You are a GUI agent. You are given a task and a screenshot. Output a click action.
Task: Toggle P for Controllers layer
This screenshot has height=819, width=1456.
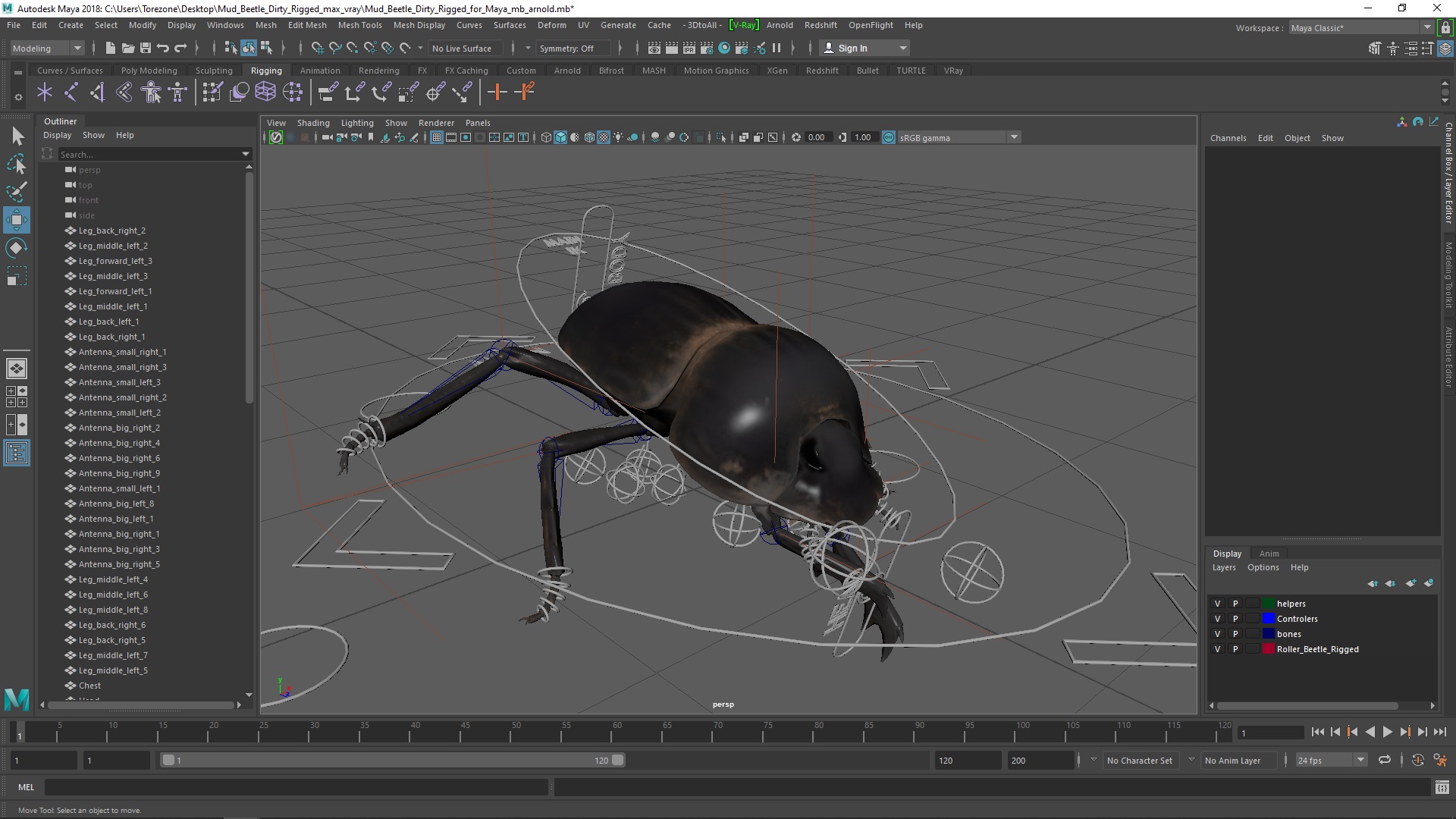1235,618
